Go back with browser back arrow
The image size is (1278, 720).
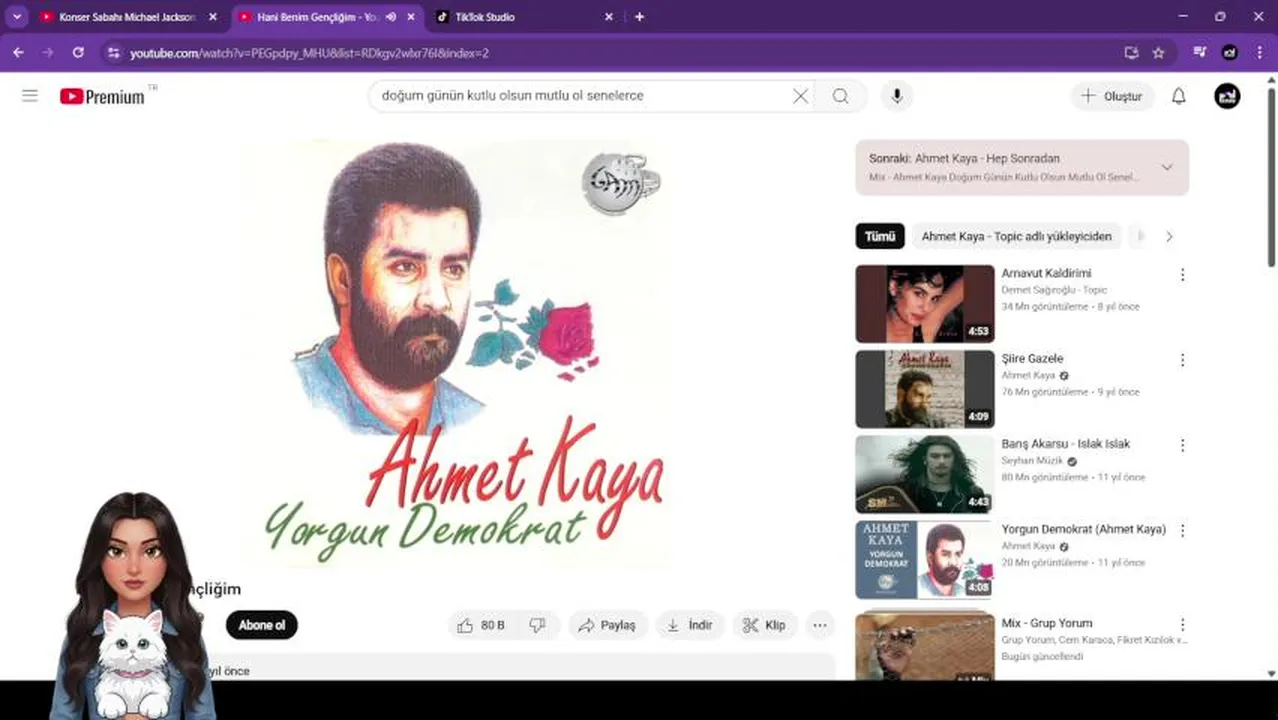pyautogui.click(x=18, y=52)
